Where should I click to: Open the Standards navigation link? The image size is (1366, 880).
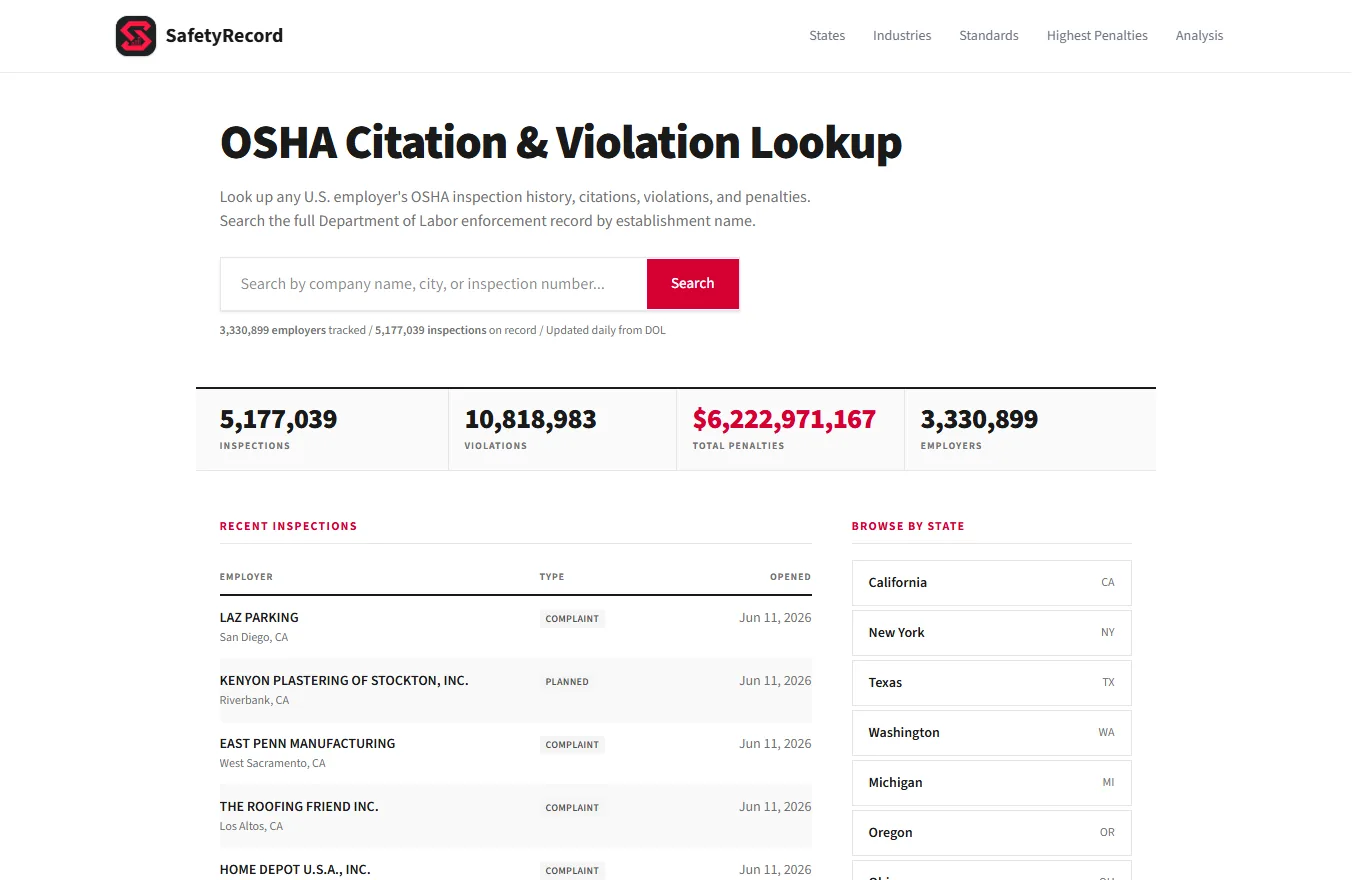989,36
